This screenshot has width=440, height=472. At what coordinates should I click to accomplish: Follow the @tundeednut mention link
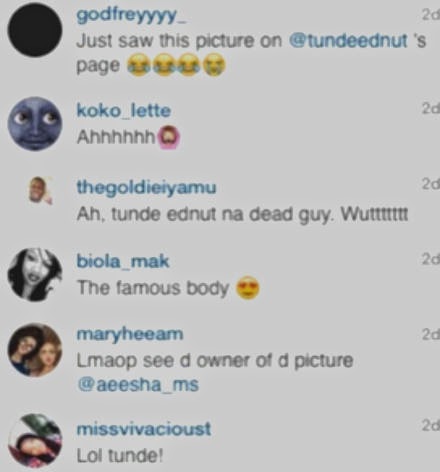(348, 41)
